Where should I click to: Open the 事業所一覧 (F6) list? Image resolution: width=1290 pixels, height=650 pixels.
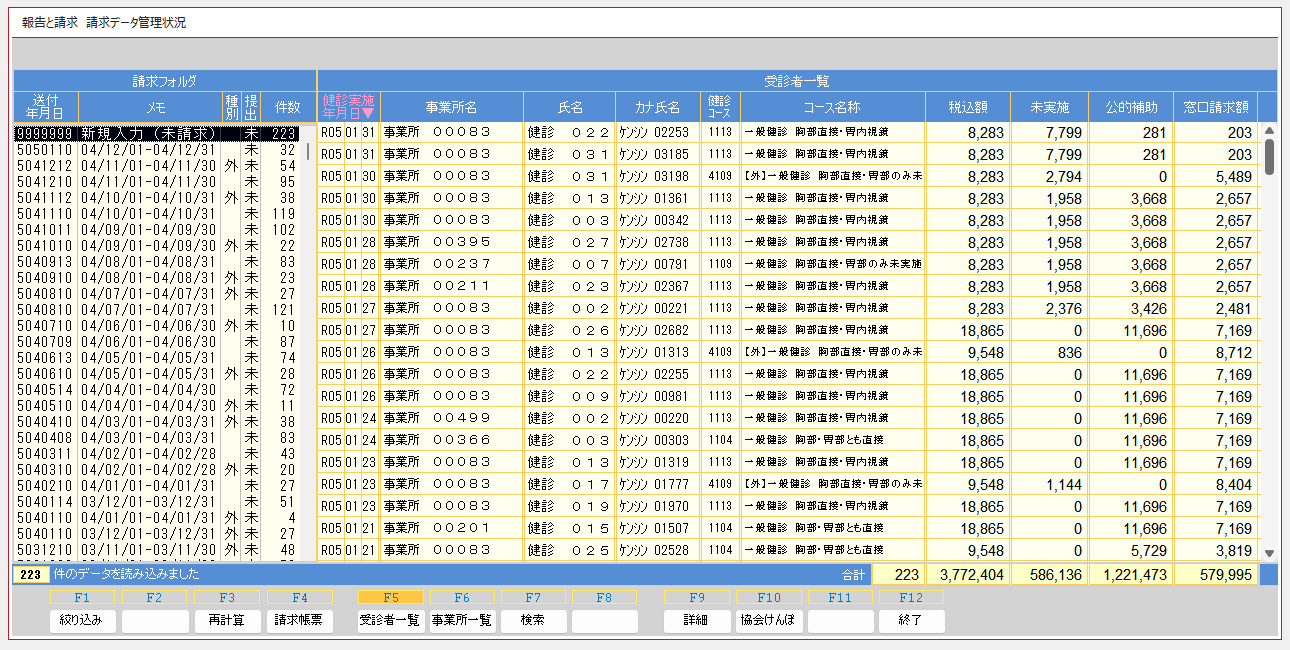[x=461, y=620]
